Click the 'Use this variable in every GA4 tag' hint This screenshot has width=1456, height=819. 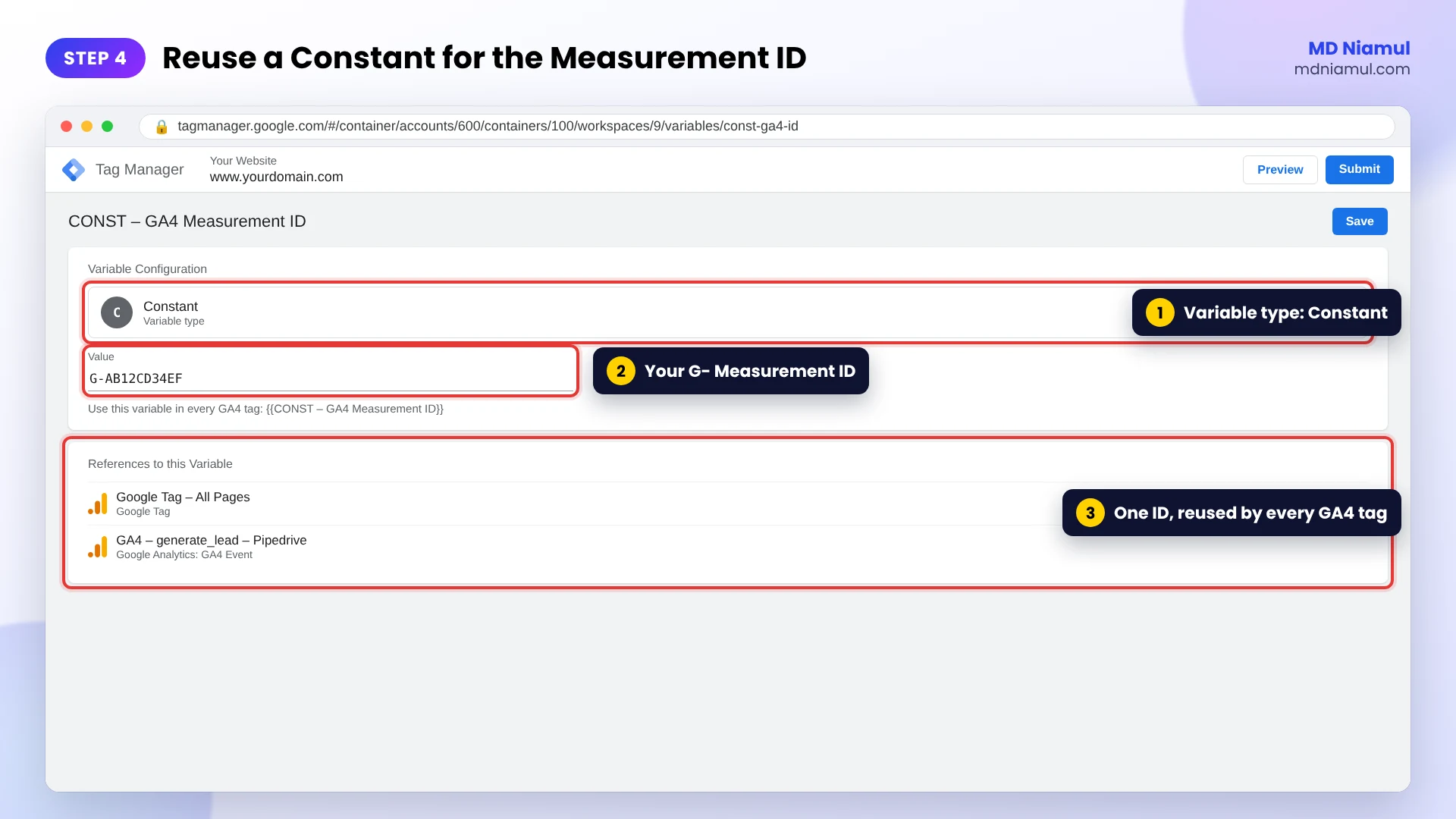pyautogui.click(x=265, y=409)
